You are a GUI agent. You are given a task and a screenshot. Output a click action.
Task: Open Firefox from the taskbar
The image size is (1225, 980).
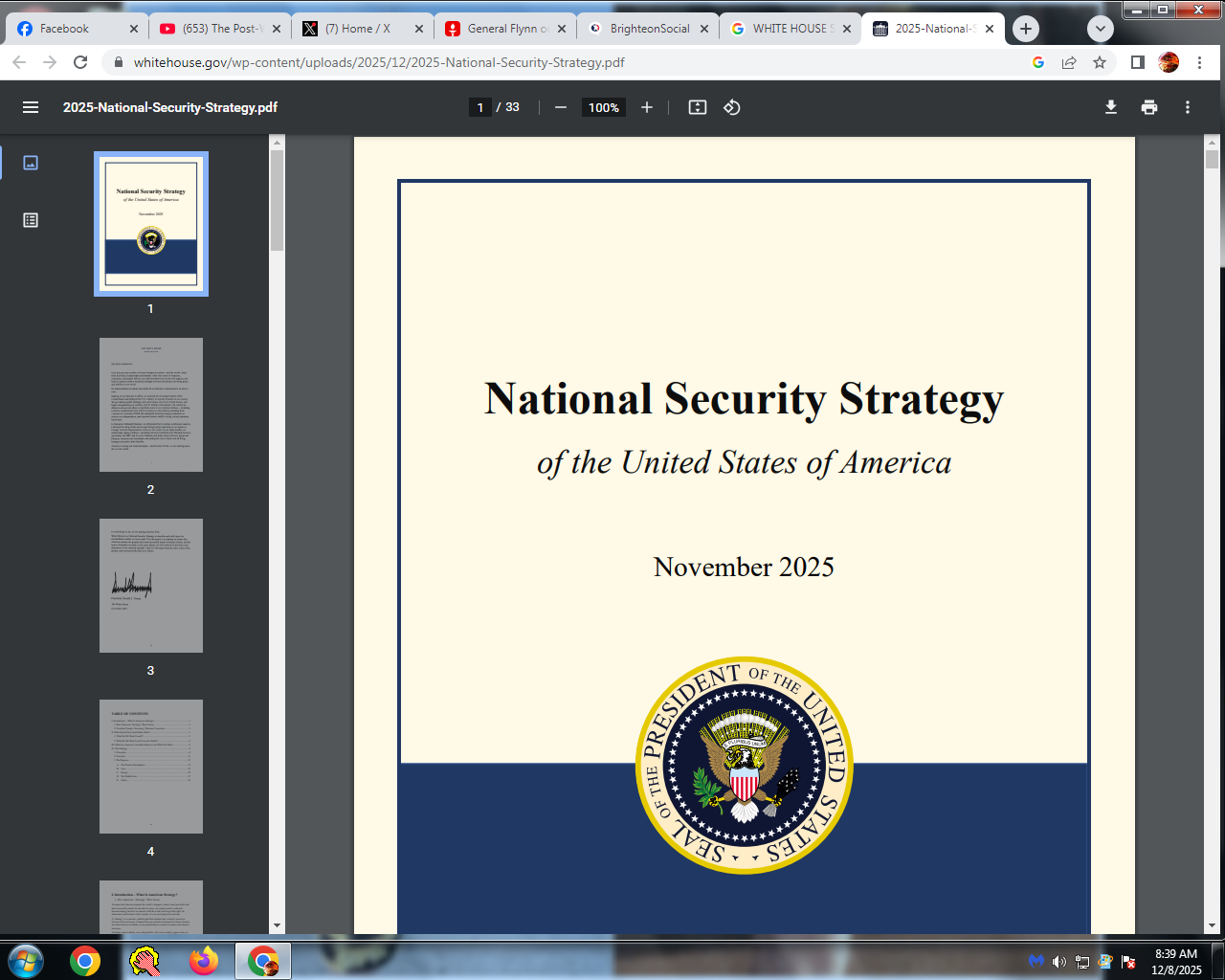(x=203, y=961)
